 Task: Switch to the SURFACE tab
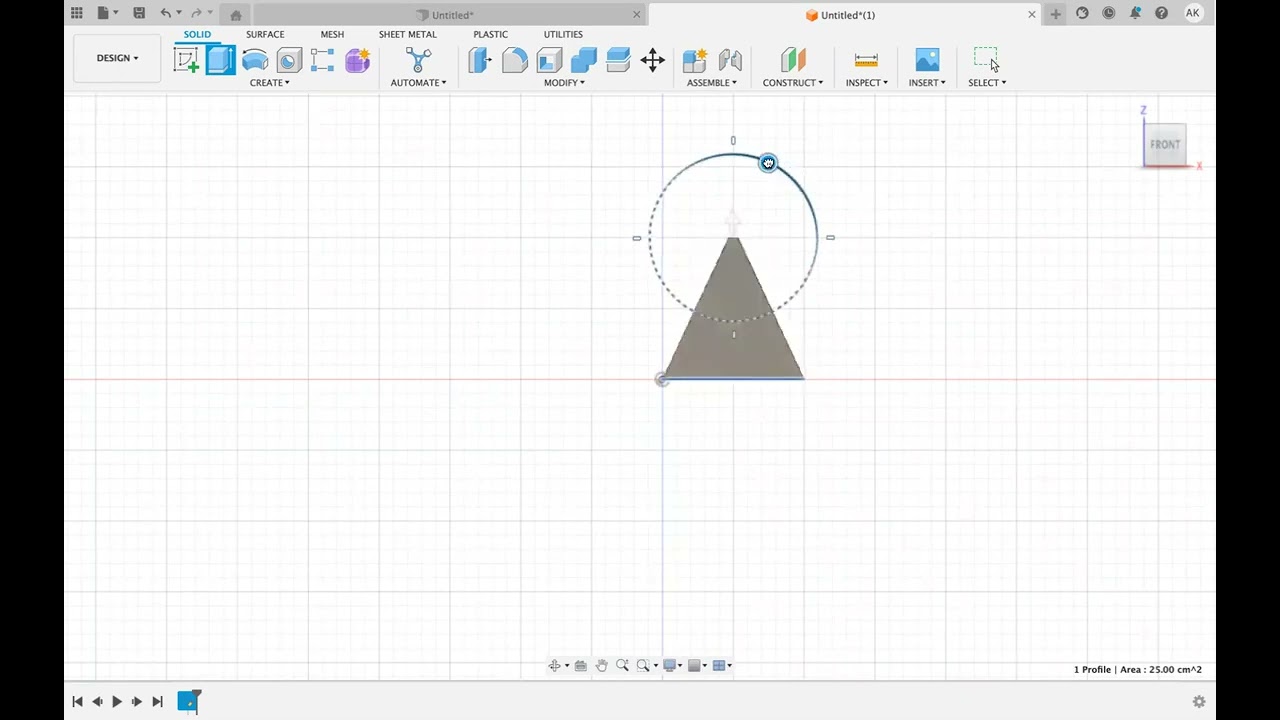click(x=265, y=34)
